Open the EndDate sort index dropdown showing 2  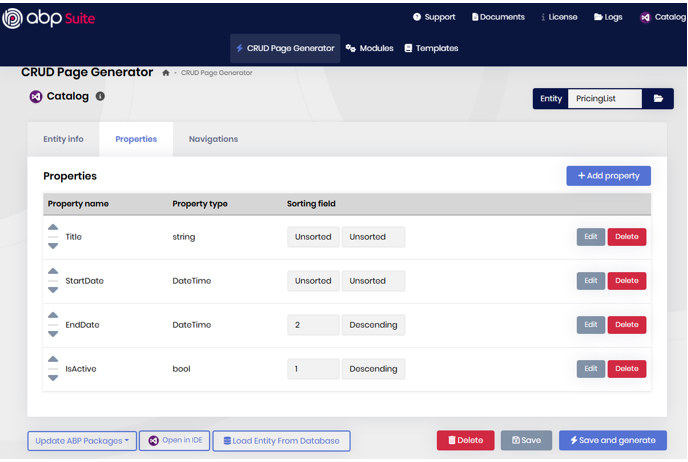point(313,325)
